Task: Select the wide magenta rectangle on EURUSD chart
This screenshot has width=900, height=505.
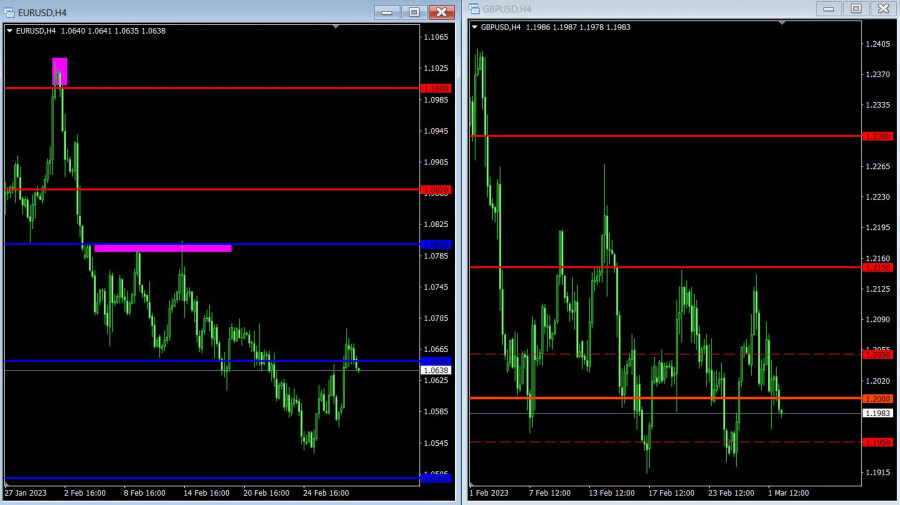Action: pos(163,247)
